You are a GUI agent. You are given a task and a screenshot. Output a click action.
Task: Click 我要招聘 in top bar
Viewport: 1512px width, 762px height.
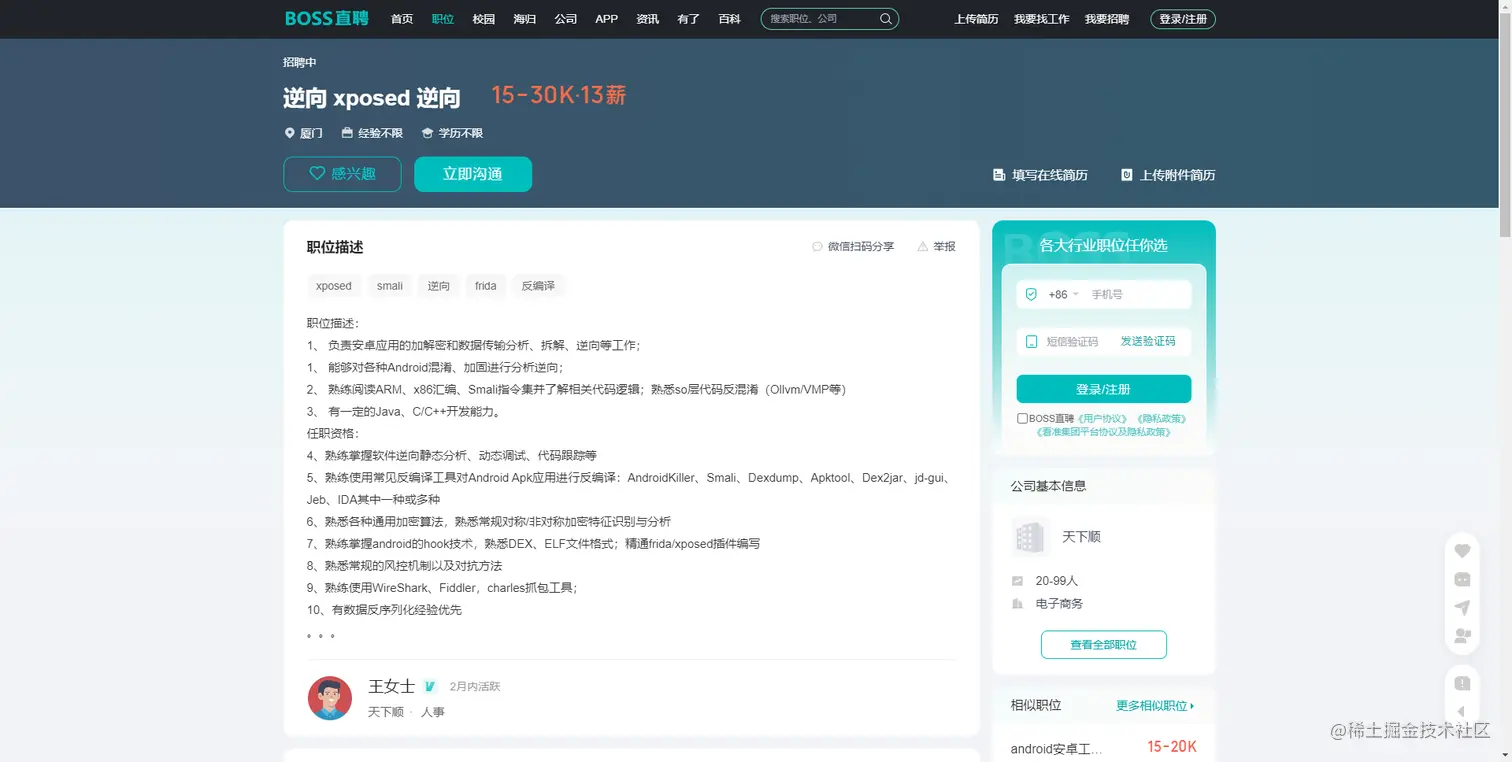click(x=1107, y=19)
